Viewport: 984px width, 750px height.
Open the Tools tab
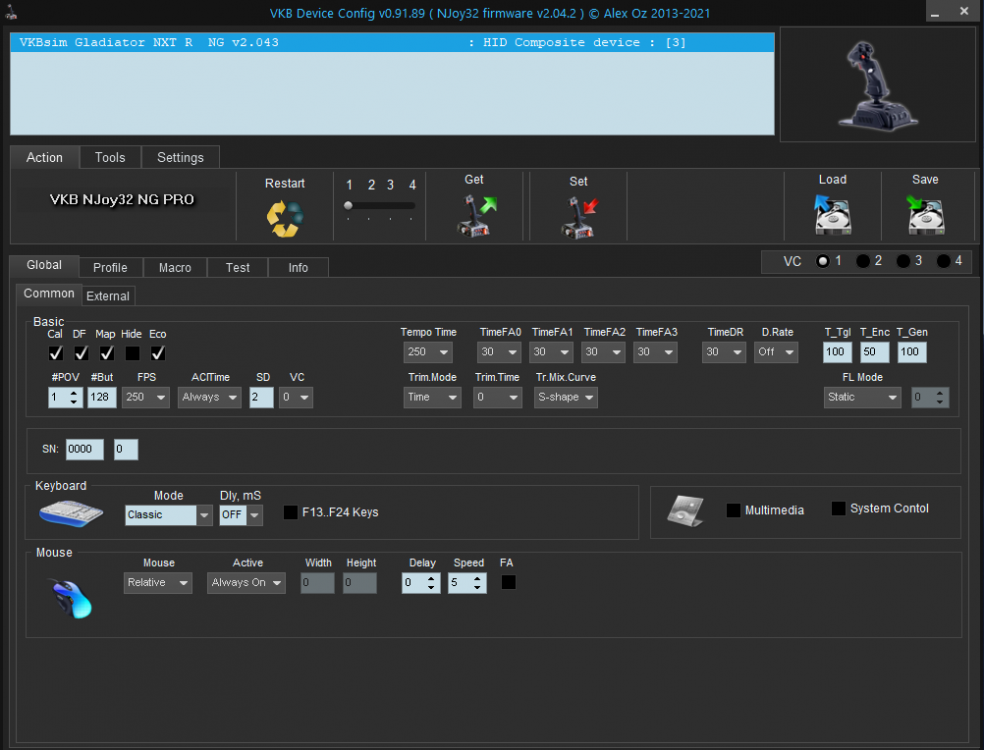click(110, 157)
